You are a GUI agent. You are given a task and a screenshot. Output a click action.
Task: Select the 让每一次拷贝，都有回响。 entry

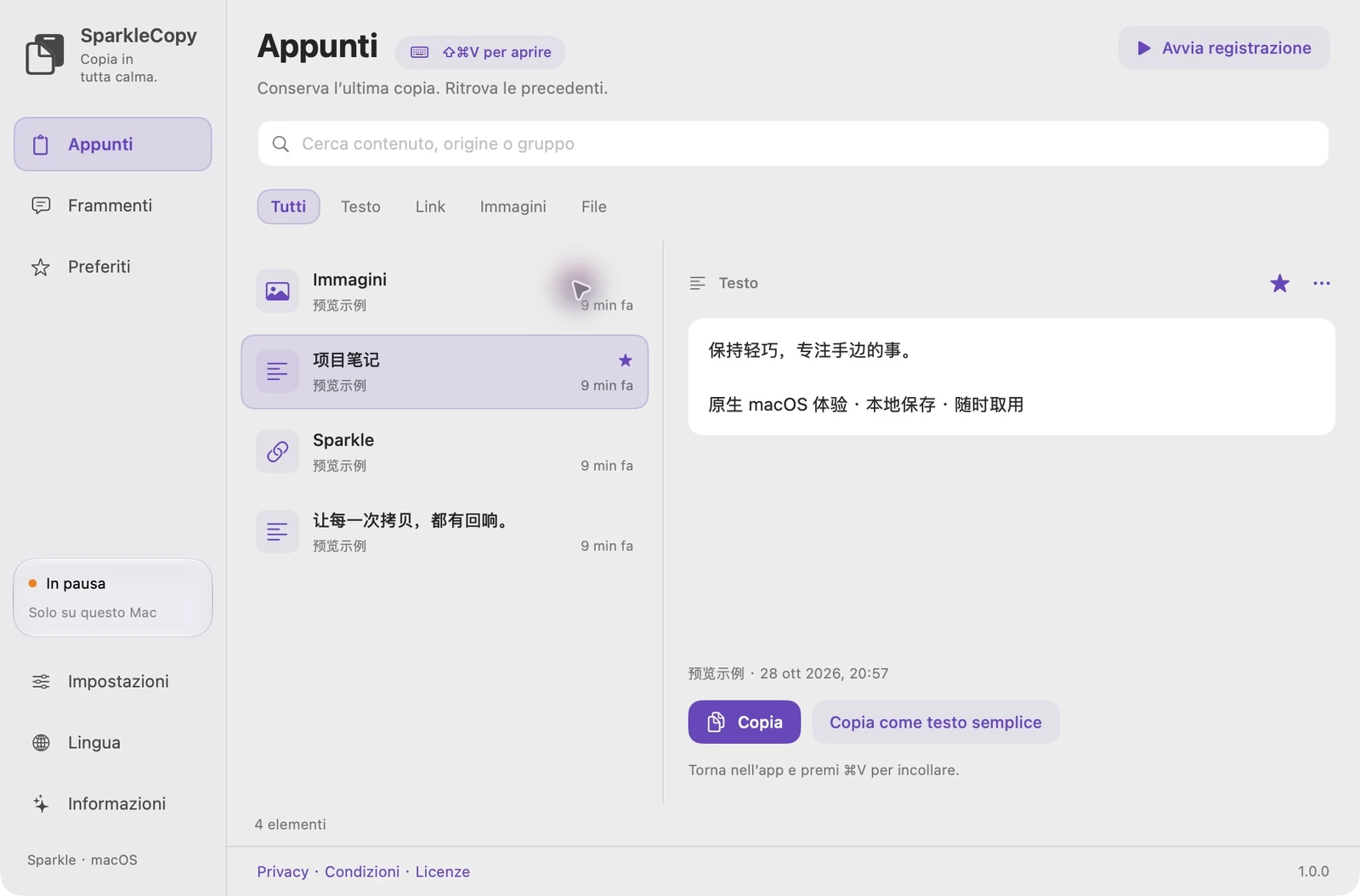pos(445,532)
